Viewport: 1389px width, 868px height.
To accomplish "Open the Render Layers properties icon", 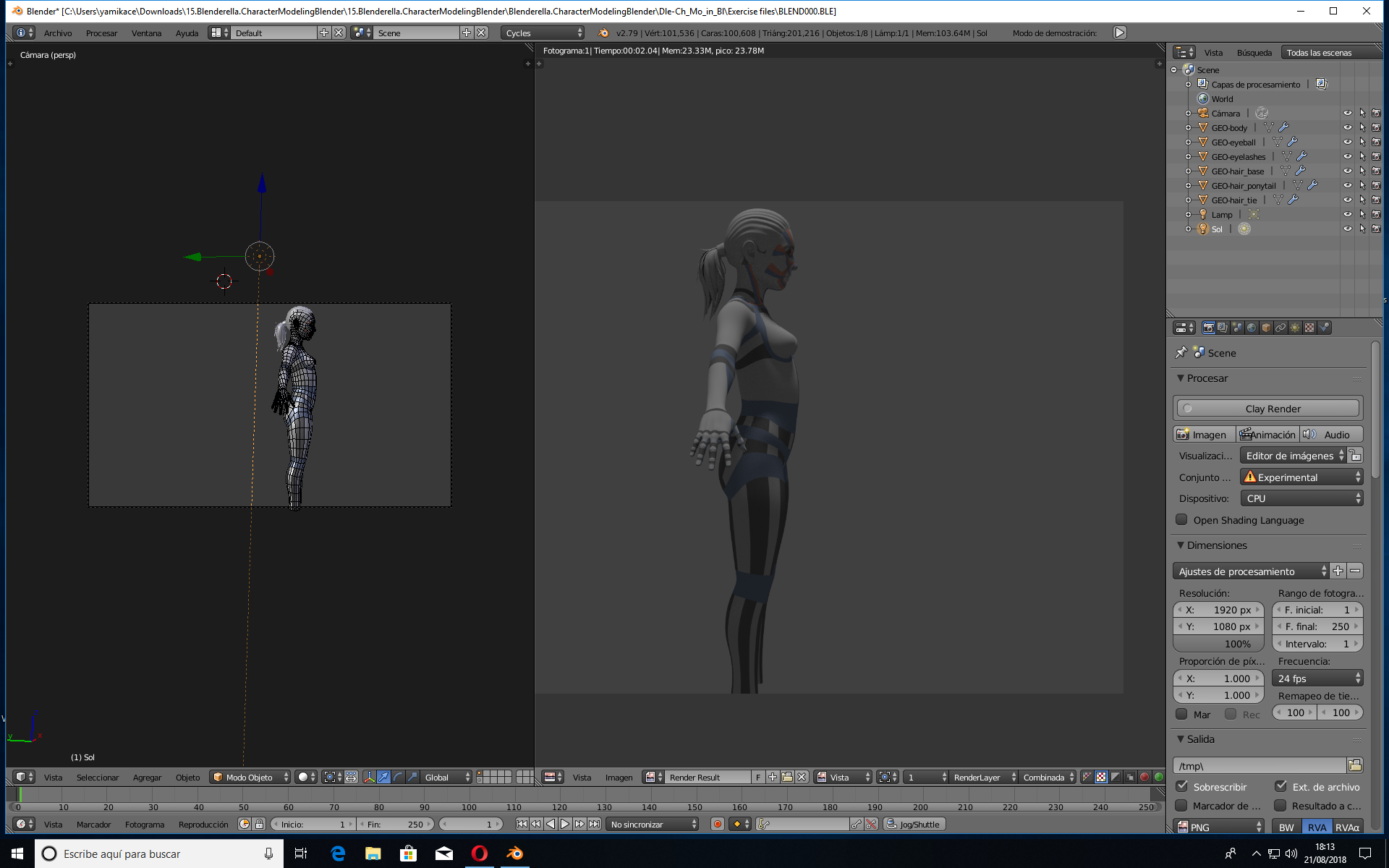I will [1223, 328].
